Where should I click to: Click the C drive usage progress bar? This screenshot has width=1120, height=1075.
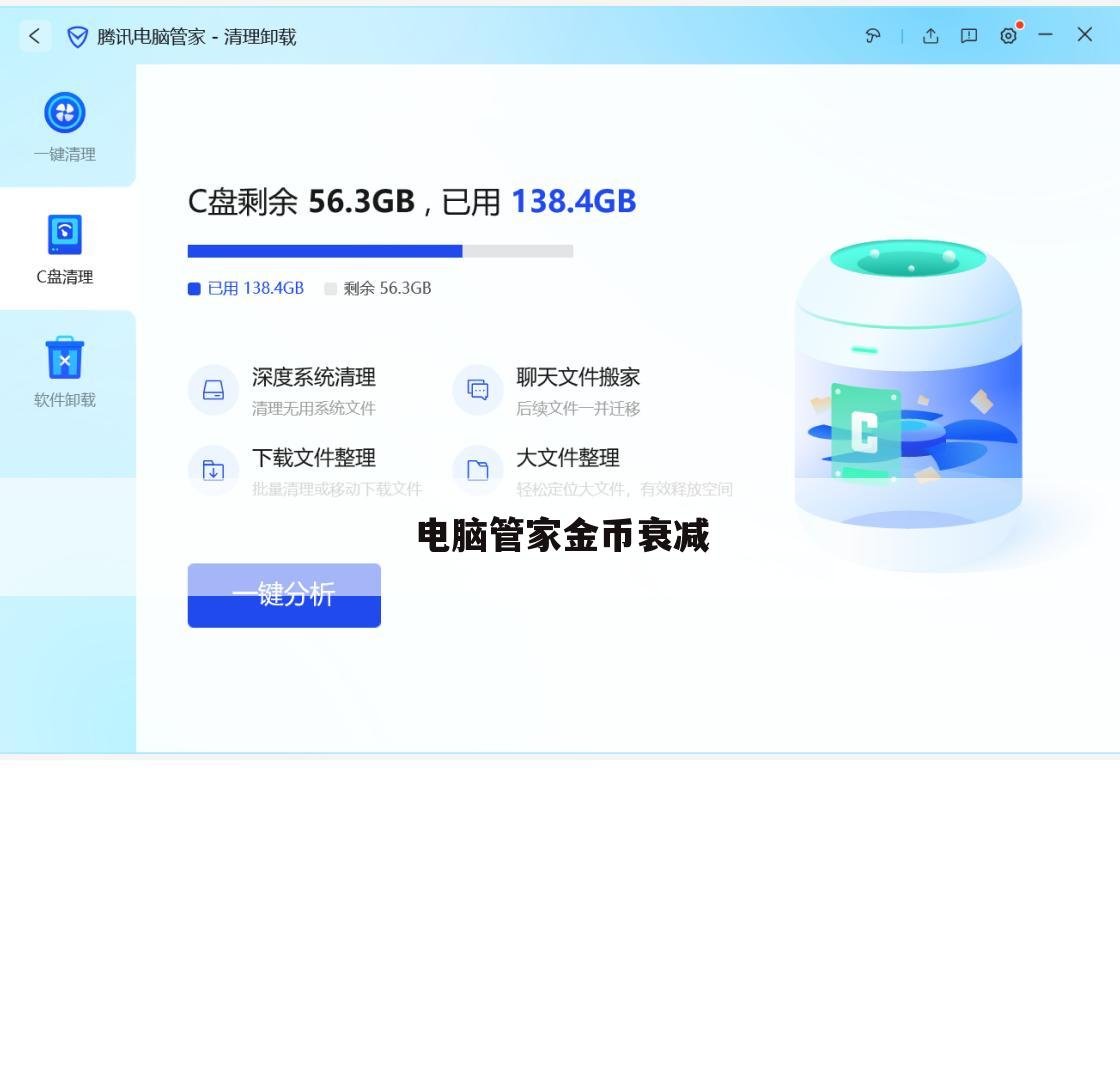[x=380, y=251]
